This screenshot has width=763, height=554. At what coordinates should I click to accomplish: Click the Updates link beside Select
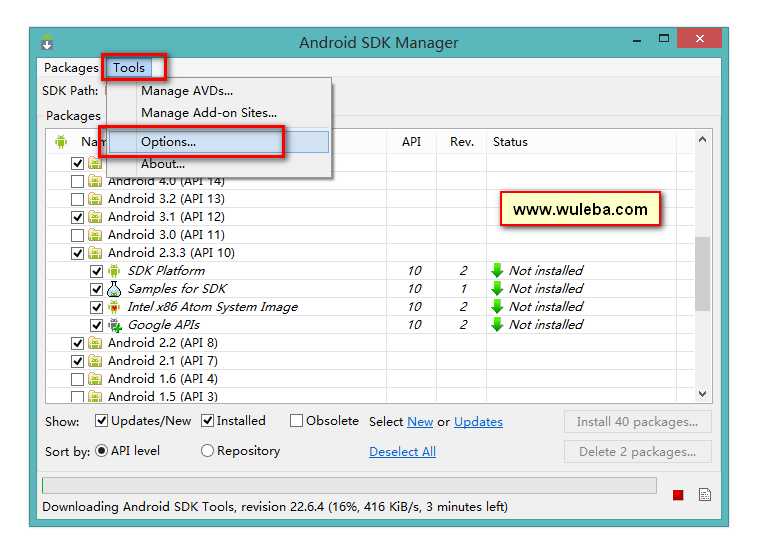[x=478, y=422]
